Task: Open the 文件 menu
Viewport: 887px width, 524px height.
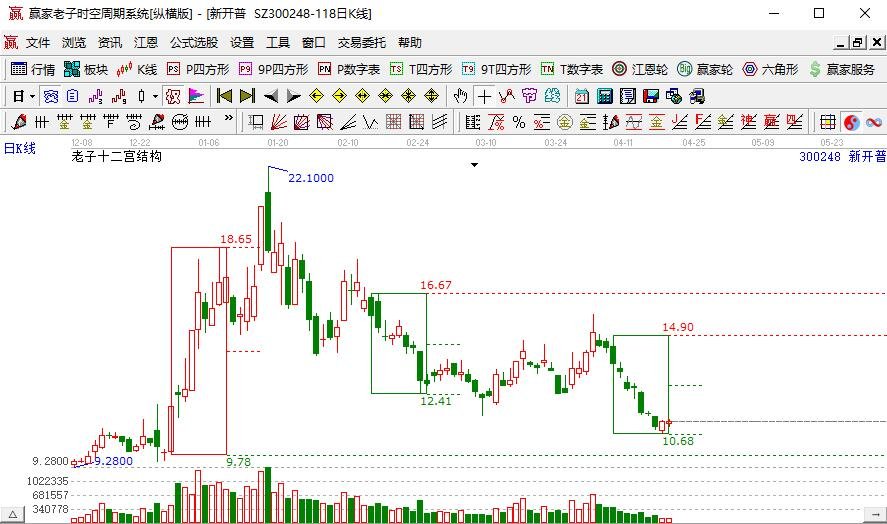Action: click(38, 42)
